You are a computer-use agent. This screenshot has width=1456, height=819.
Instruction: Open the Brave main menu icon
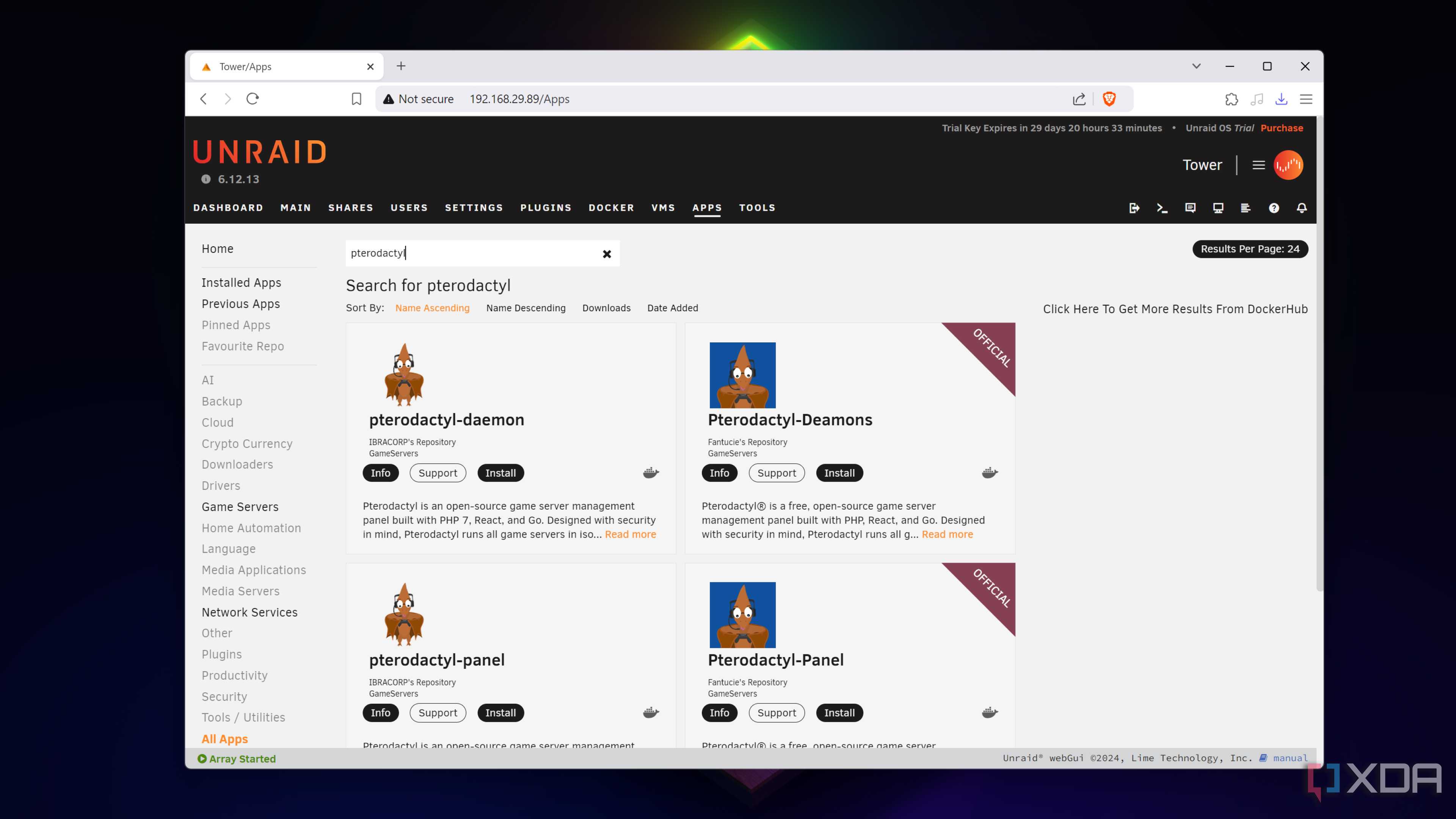pos(1305,99)
